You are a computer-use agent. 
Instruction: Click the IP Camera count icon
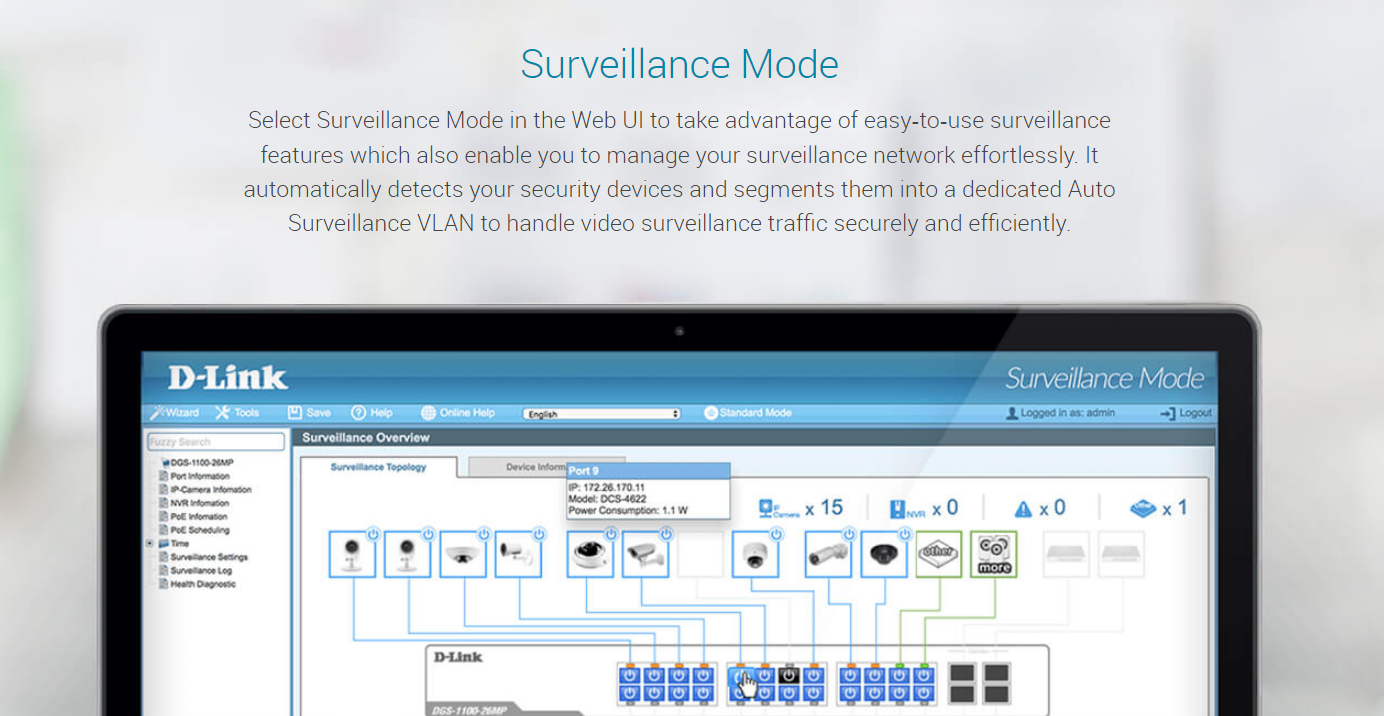click(768, 509)
